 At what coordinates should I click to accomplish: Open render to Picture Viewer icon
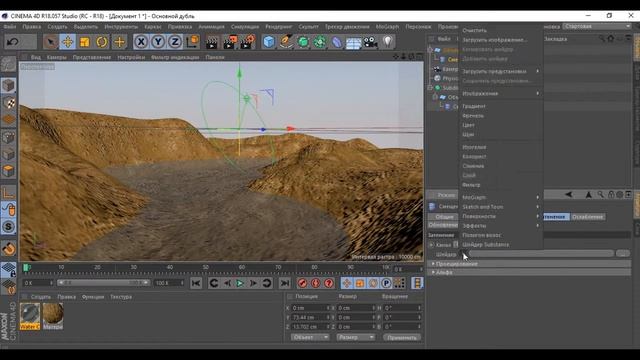(230, 42)
